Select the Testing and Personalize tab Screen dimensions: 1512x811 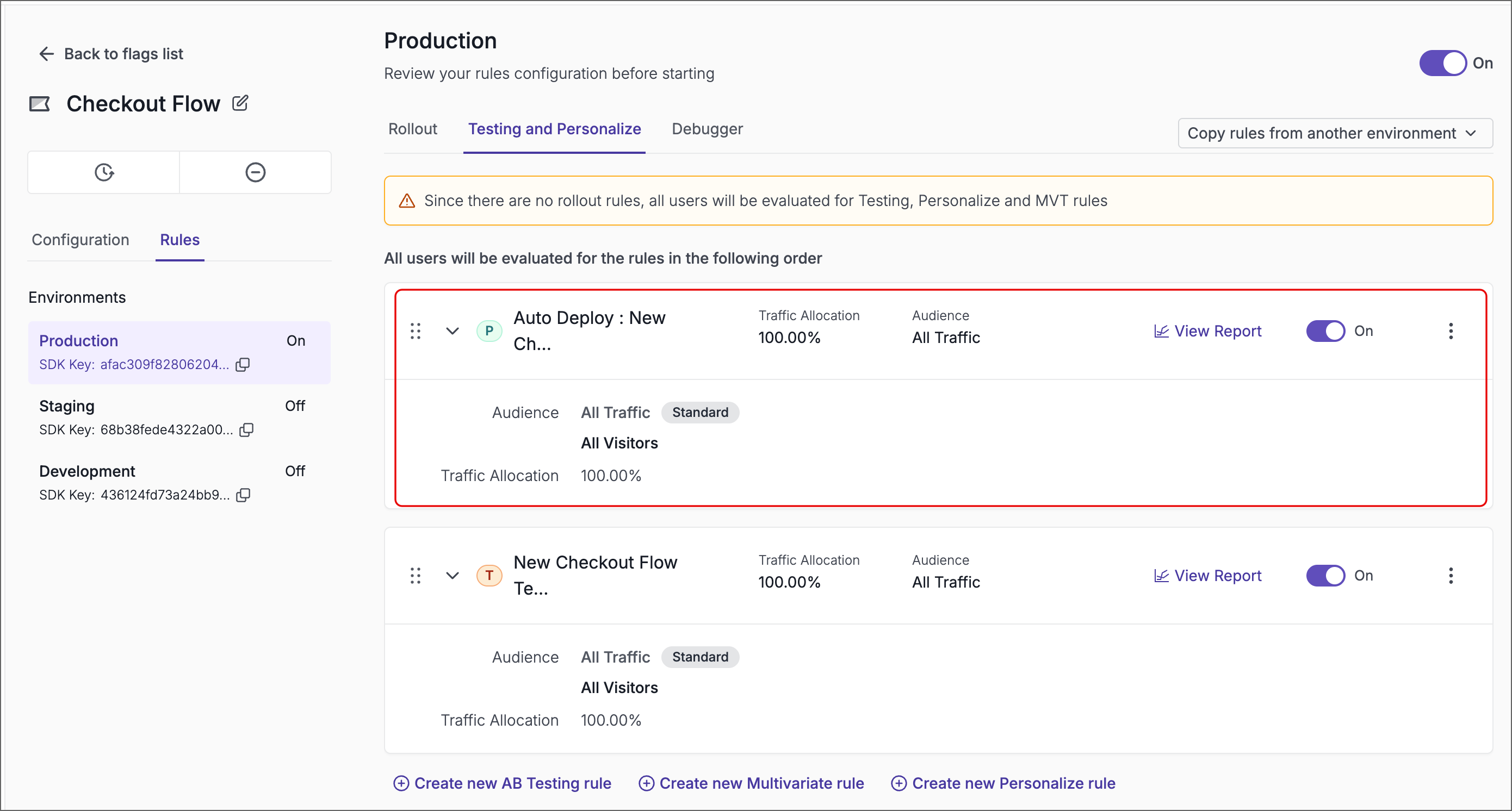click(x=554, y=129)
